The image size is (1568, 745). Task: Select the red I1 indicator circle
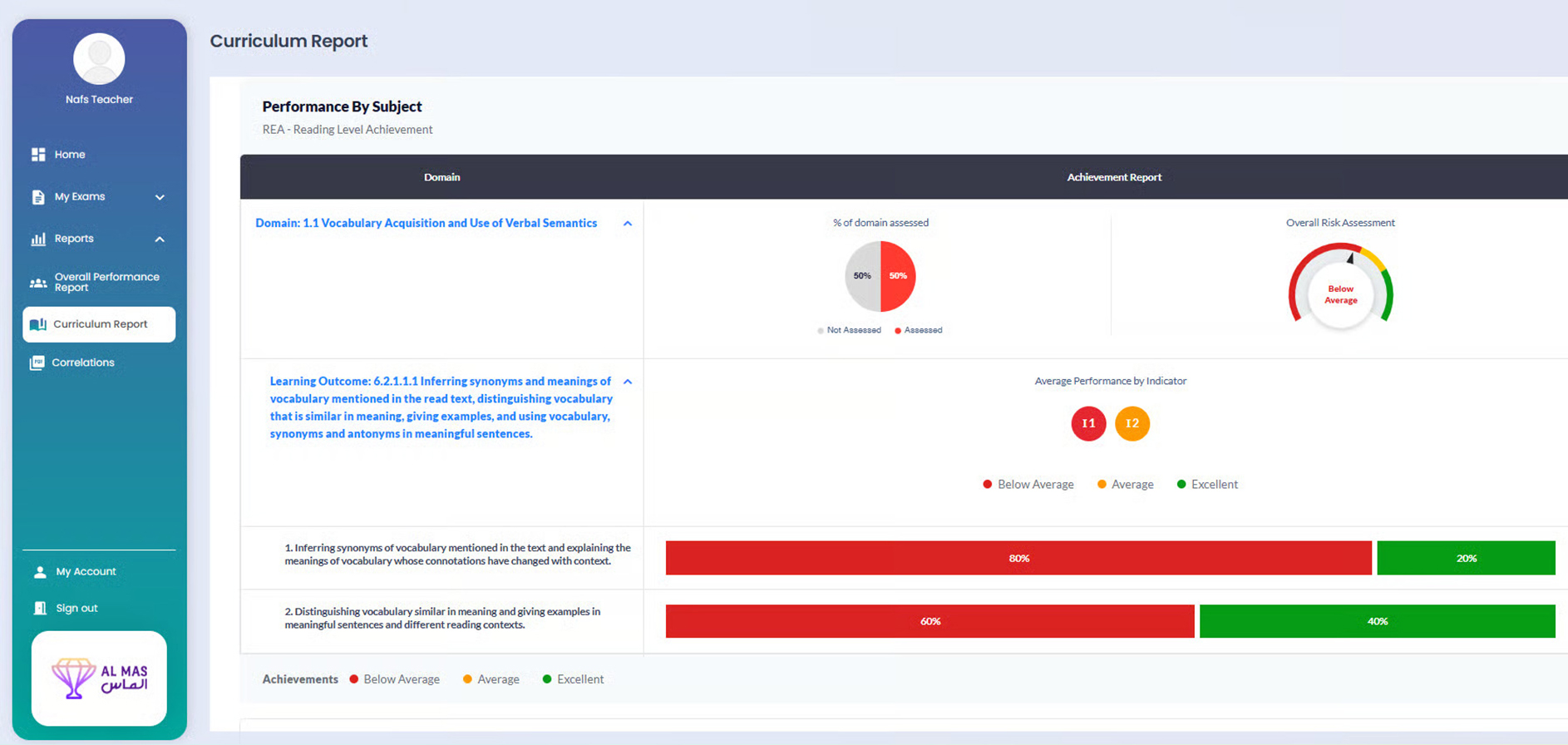pyautogui.click(x=1088, y=423)
